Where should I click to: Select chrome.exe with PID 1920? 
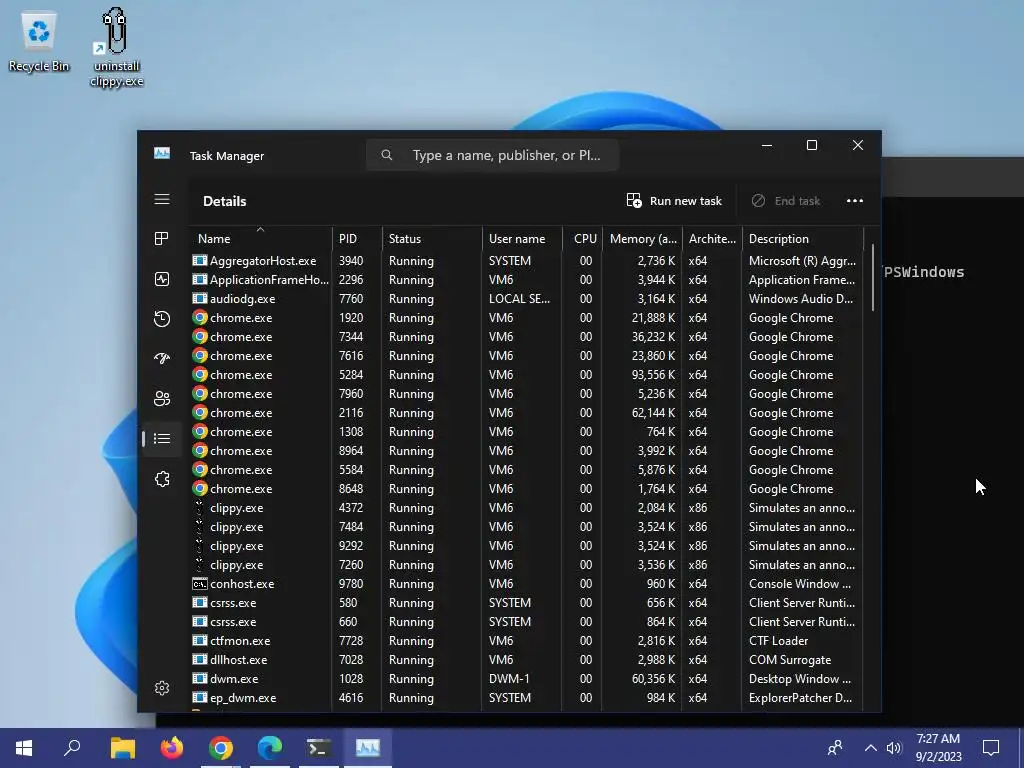click(526, 317)
